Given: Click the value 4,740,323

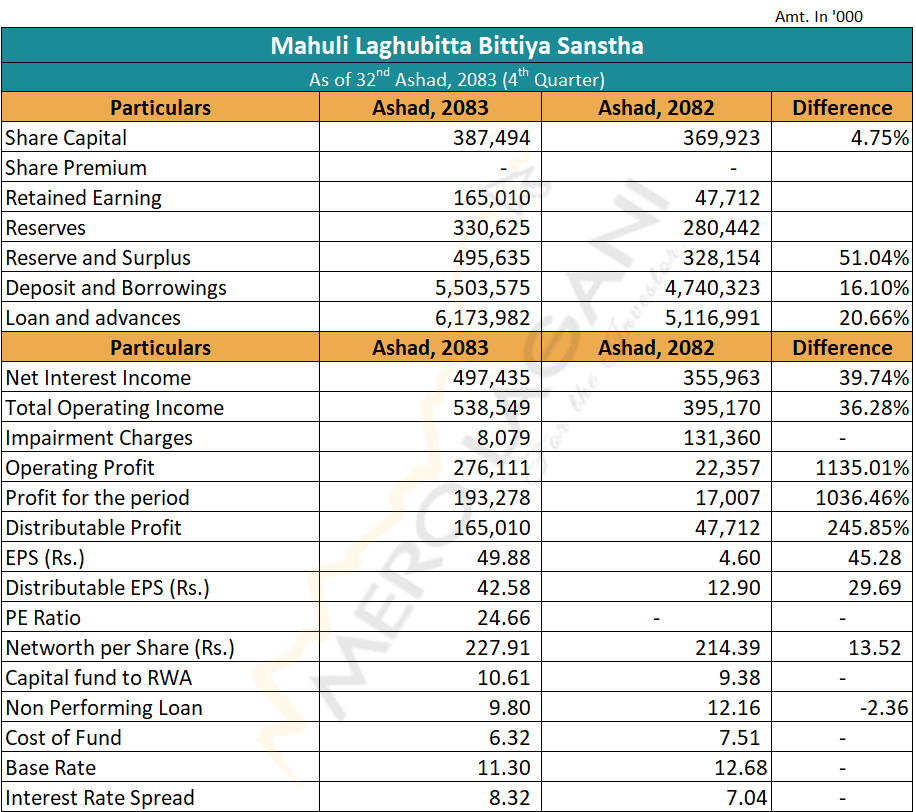Looking at the screenshot, I should [713, 288].
